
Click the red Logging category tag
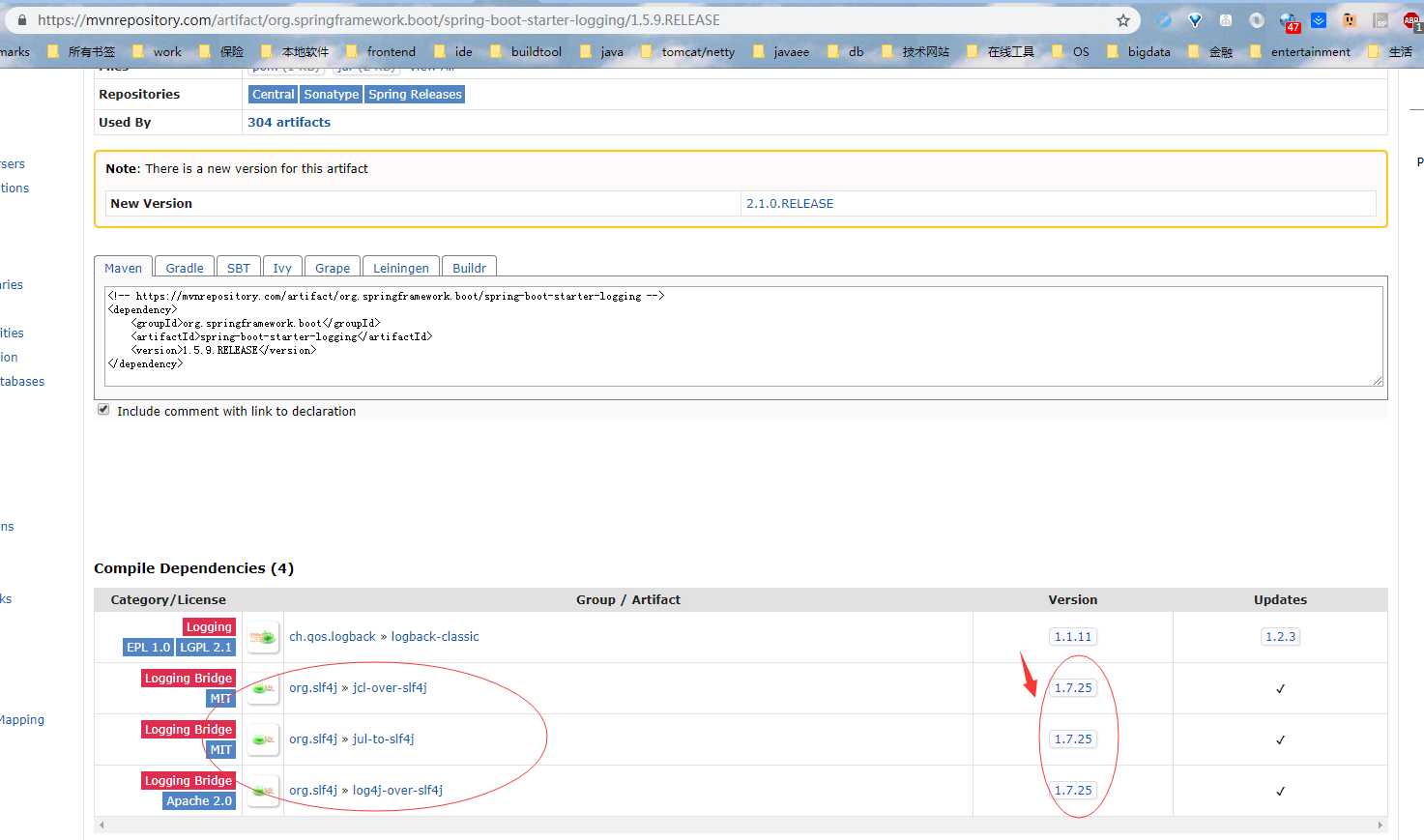point(209,627)
